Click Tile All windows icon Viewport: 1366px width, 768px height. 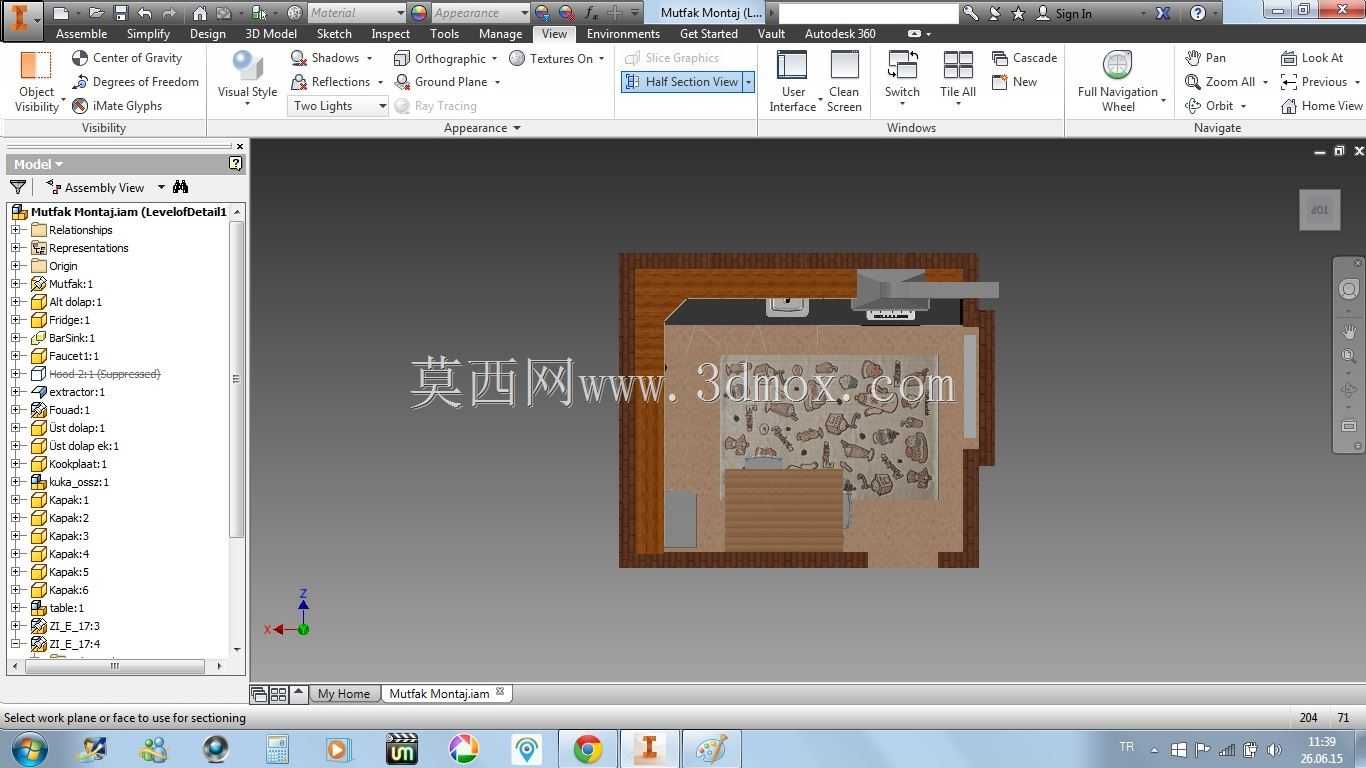(958, 66)
